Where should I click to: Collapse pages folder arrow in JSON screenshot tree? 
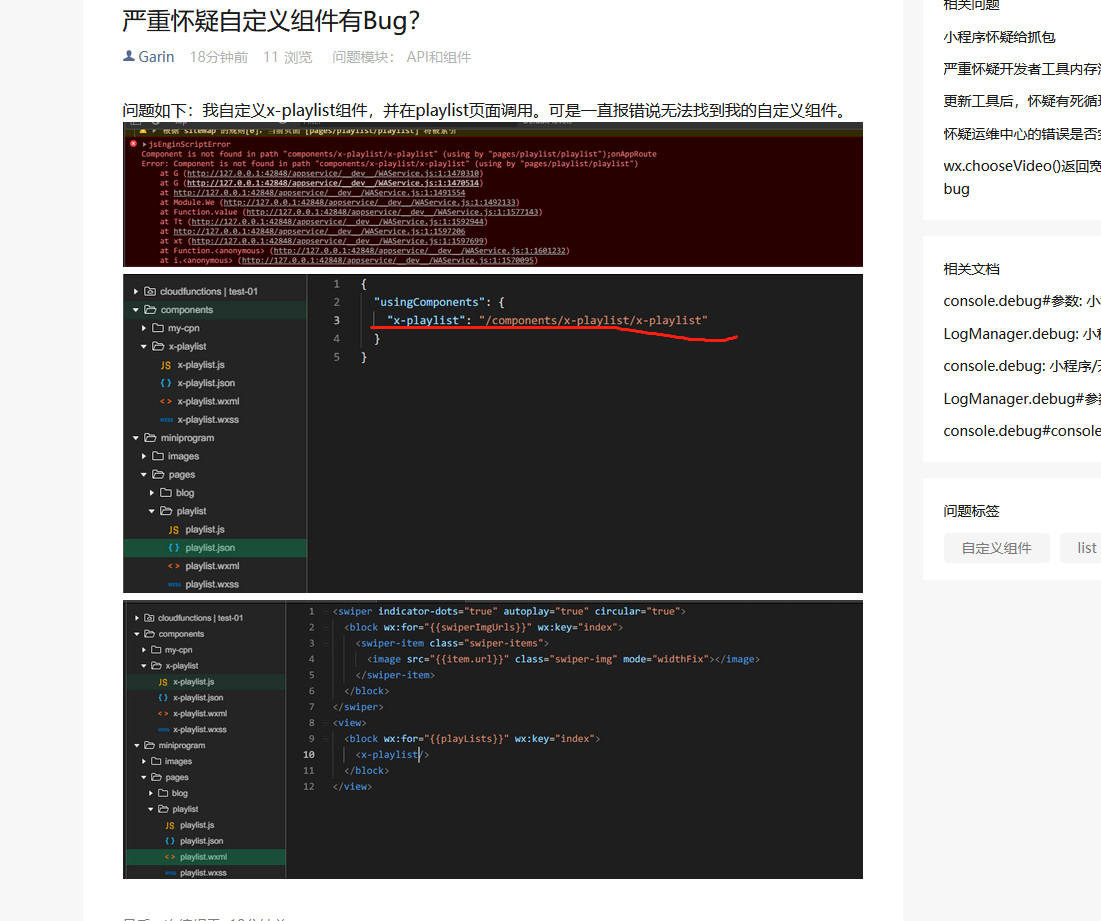point(144,475)
